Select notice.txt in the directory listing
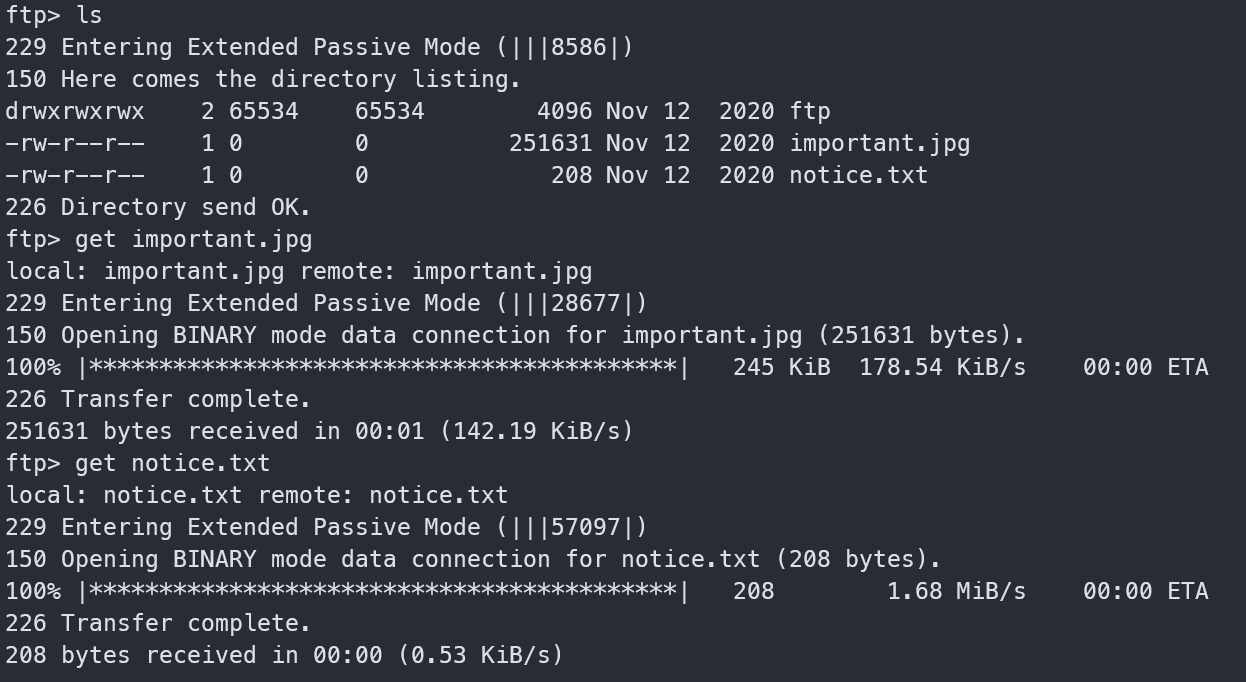 pos(859,175)
